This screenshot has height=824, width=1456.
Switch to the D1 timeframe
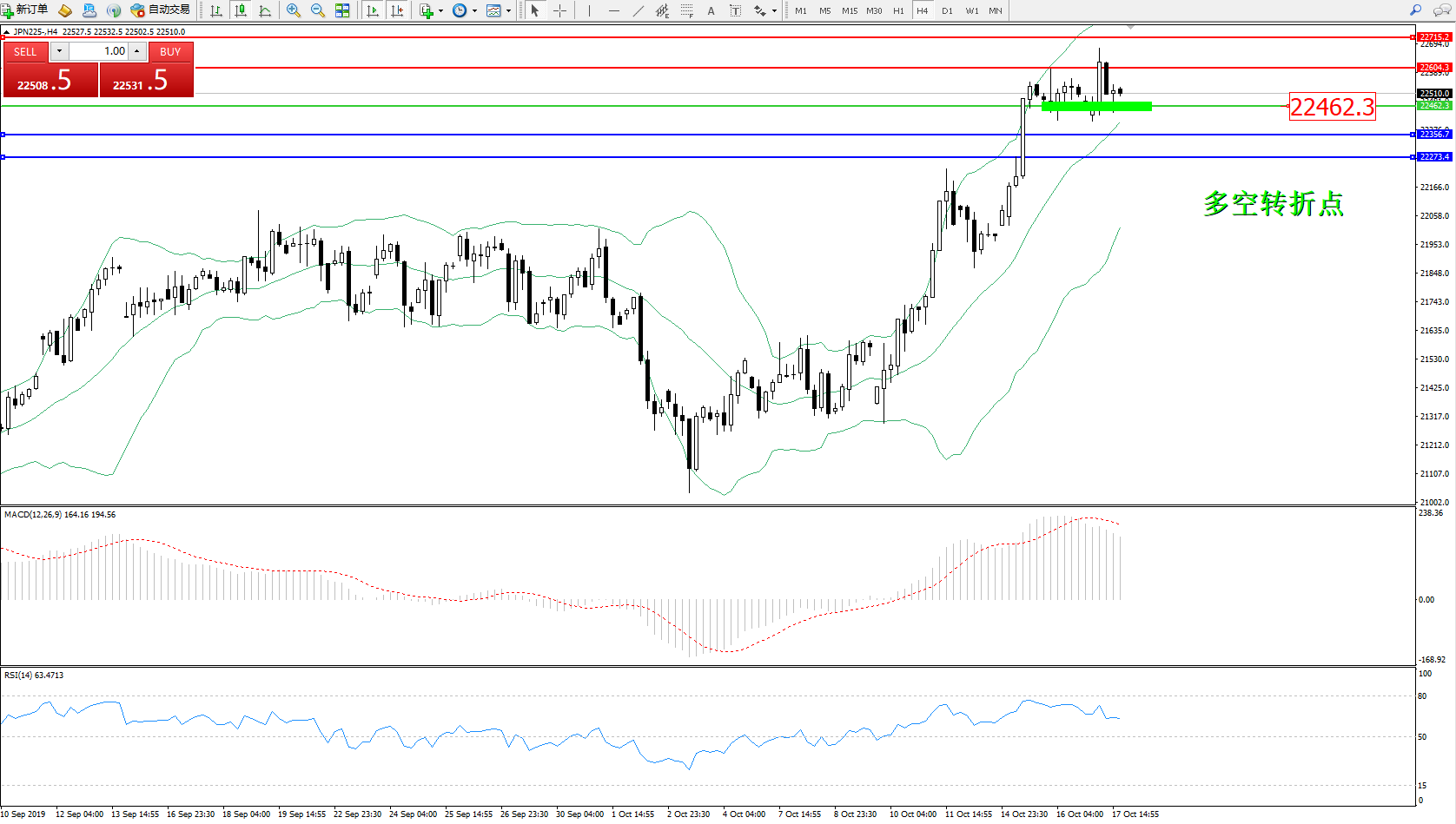[x=947, y=10]
